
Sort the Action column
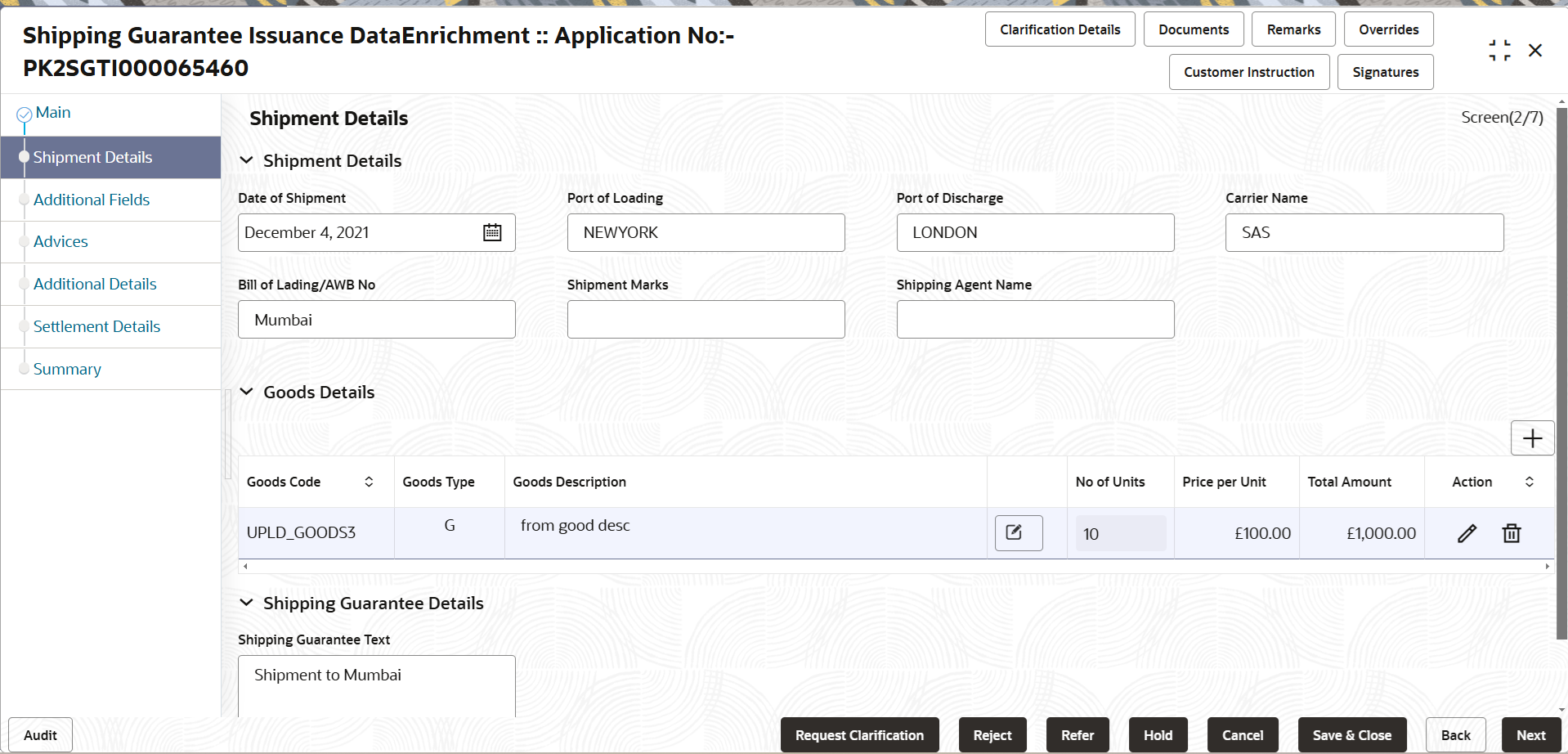click(1530, 482)
